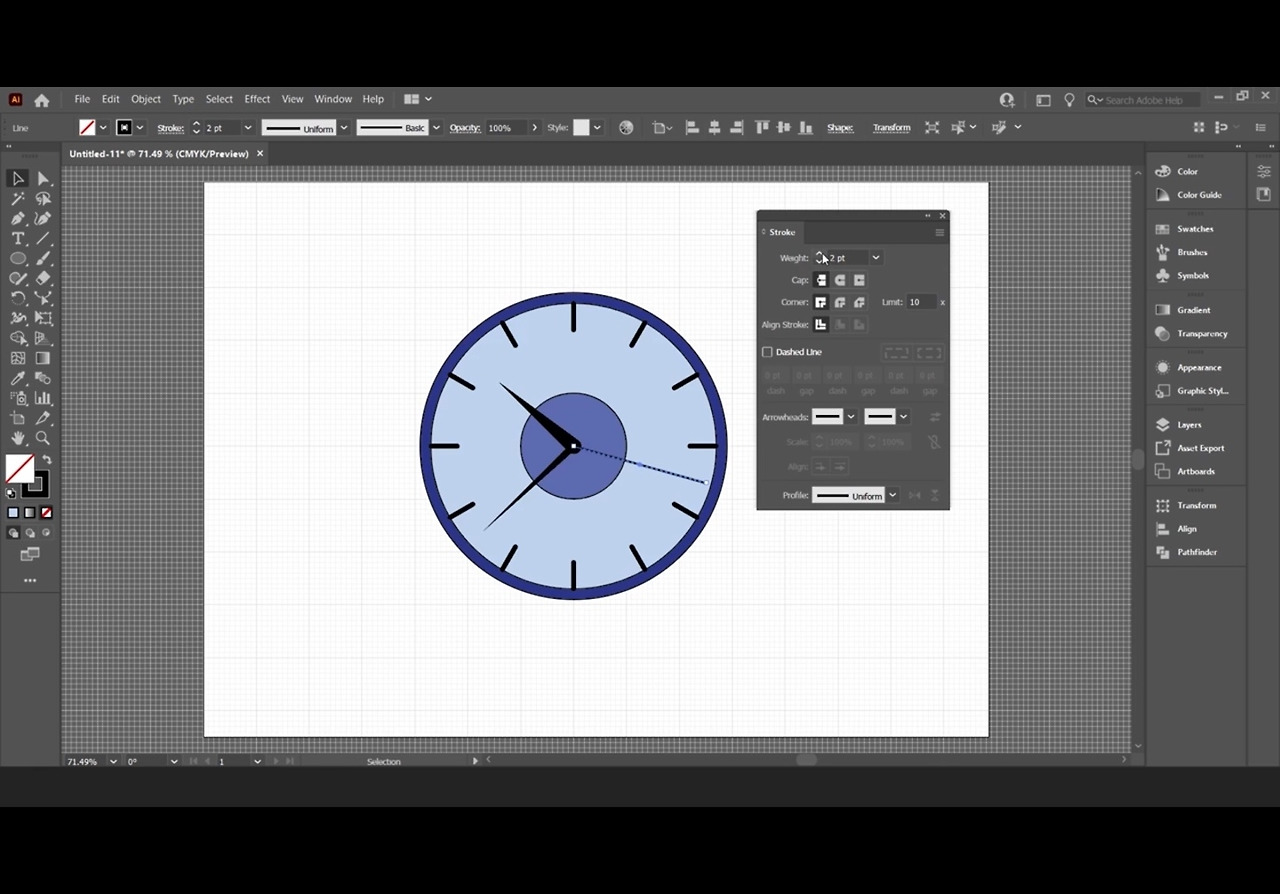The width and height of the screenshot is (1280, 894).
Task: Open the Edit menu
Action: (x=110, y=99)
